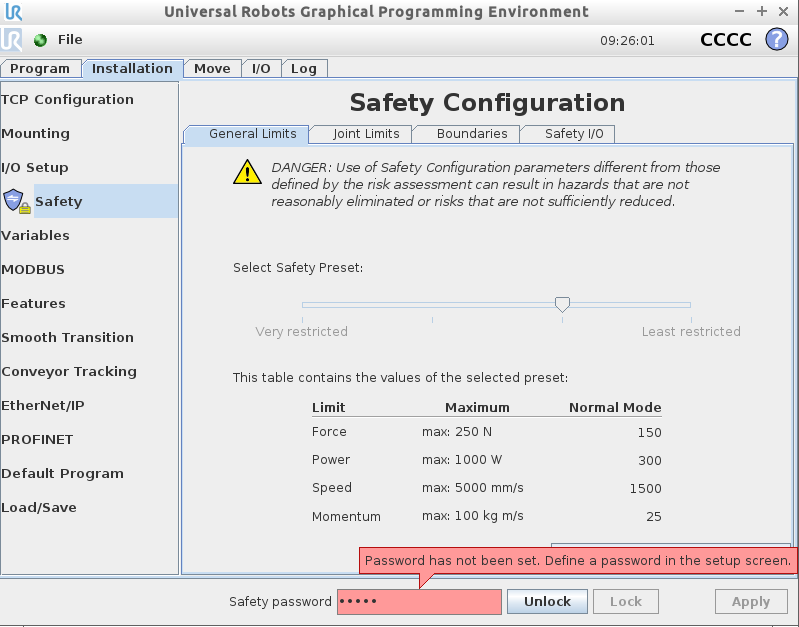799x627 pixels.
Task: Click the Power normal mode value 300
Action: [650, 461]
